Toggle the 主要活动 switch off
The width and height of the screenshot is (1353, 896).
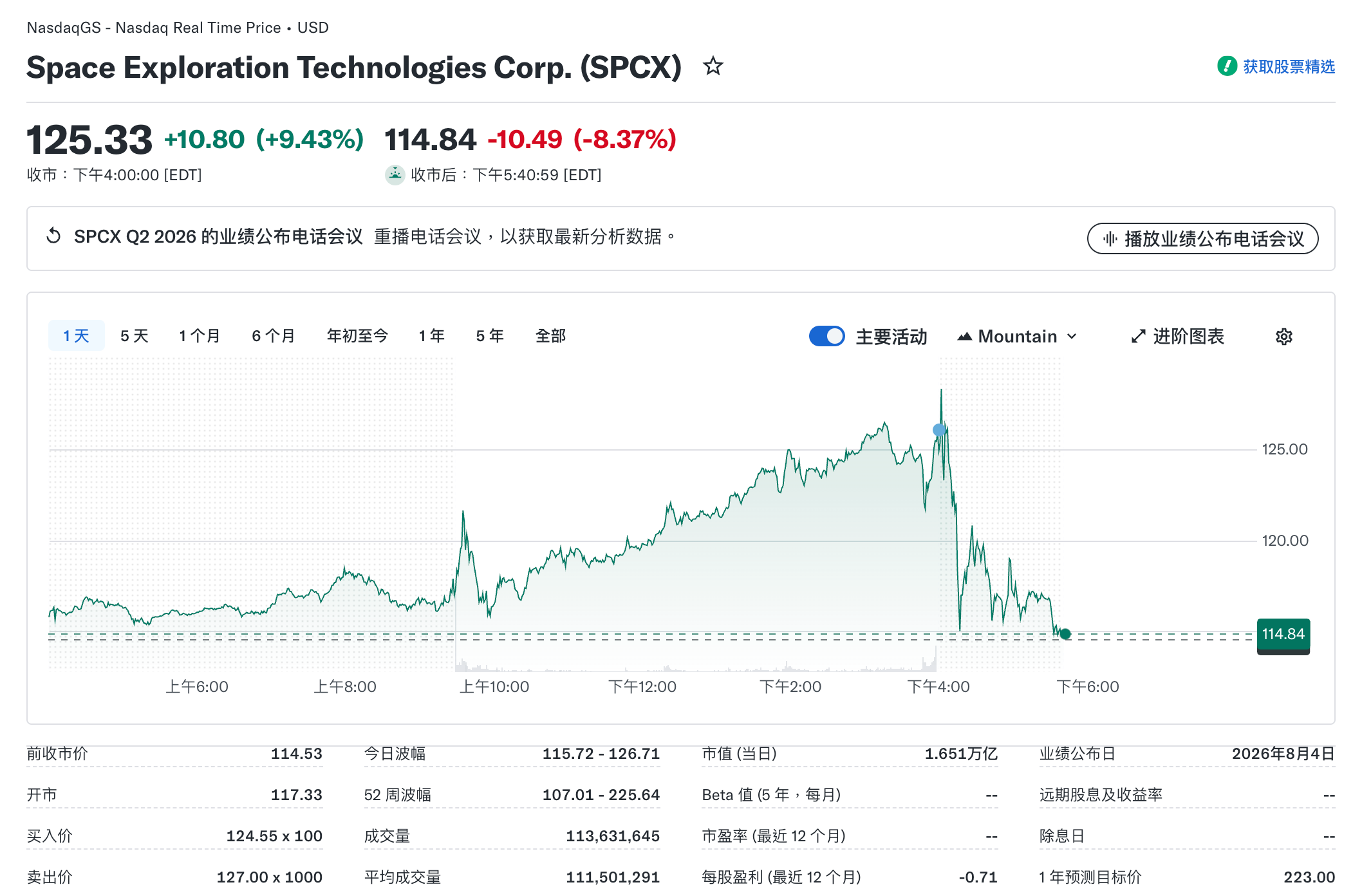(x=826, y=336)
